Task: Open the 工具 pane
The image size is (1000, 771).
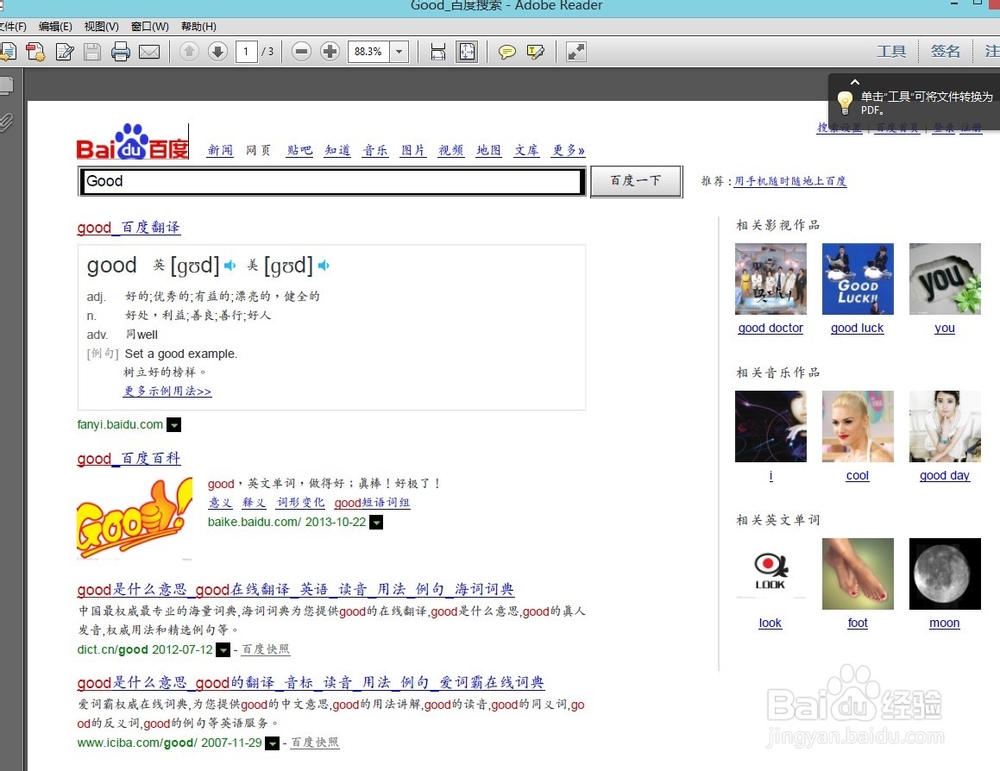Action: click(891, 51)
